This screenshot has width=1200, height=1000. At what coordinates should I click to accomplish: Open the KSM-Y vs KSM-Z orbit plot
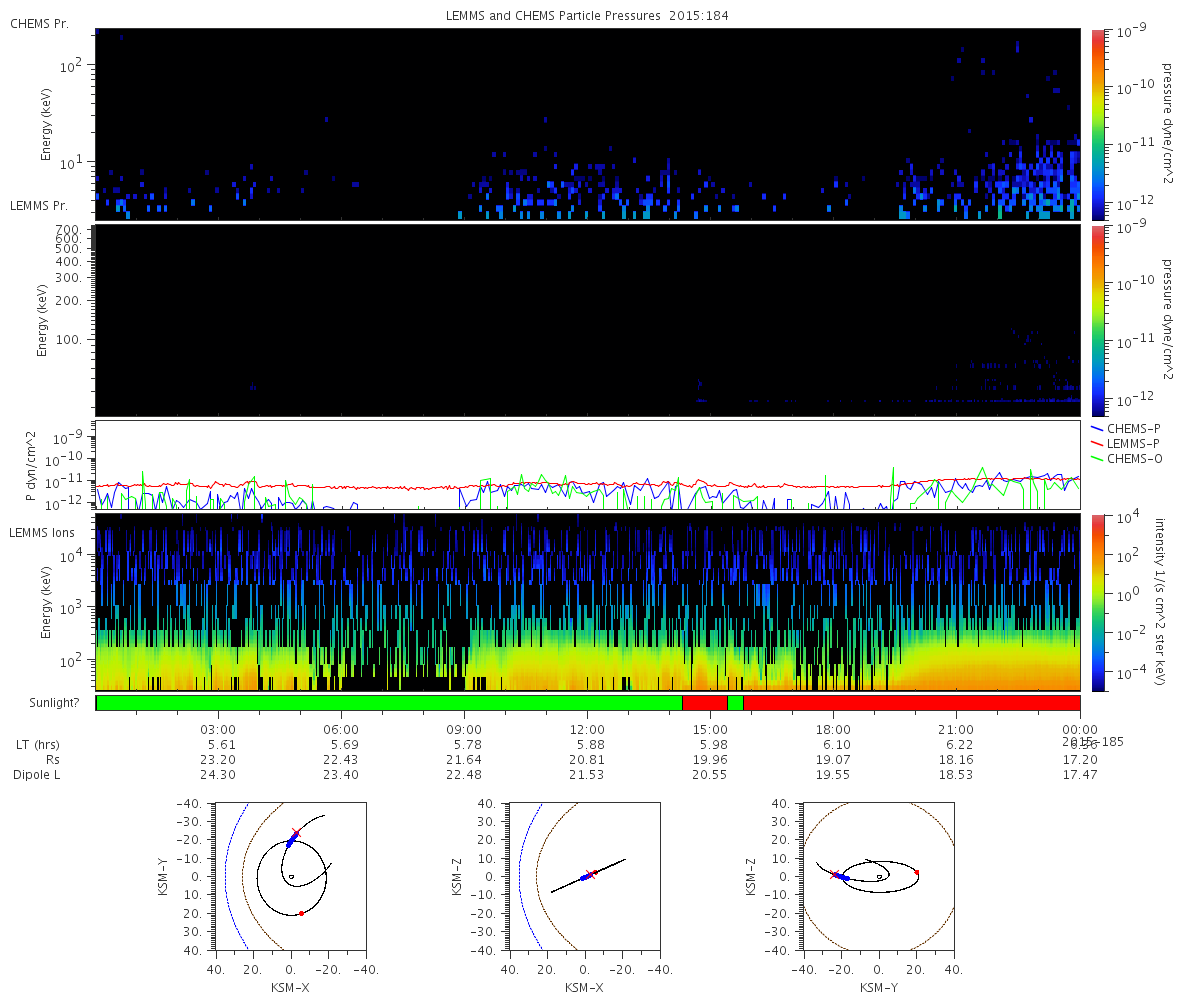point(879,876)
